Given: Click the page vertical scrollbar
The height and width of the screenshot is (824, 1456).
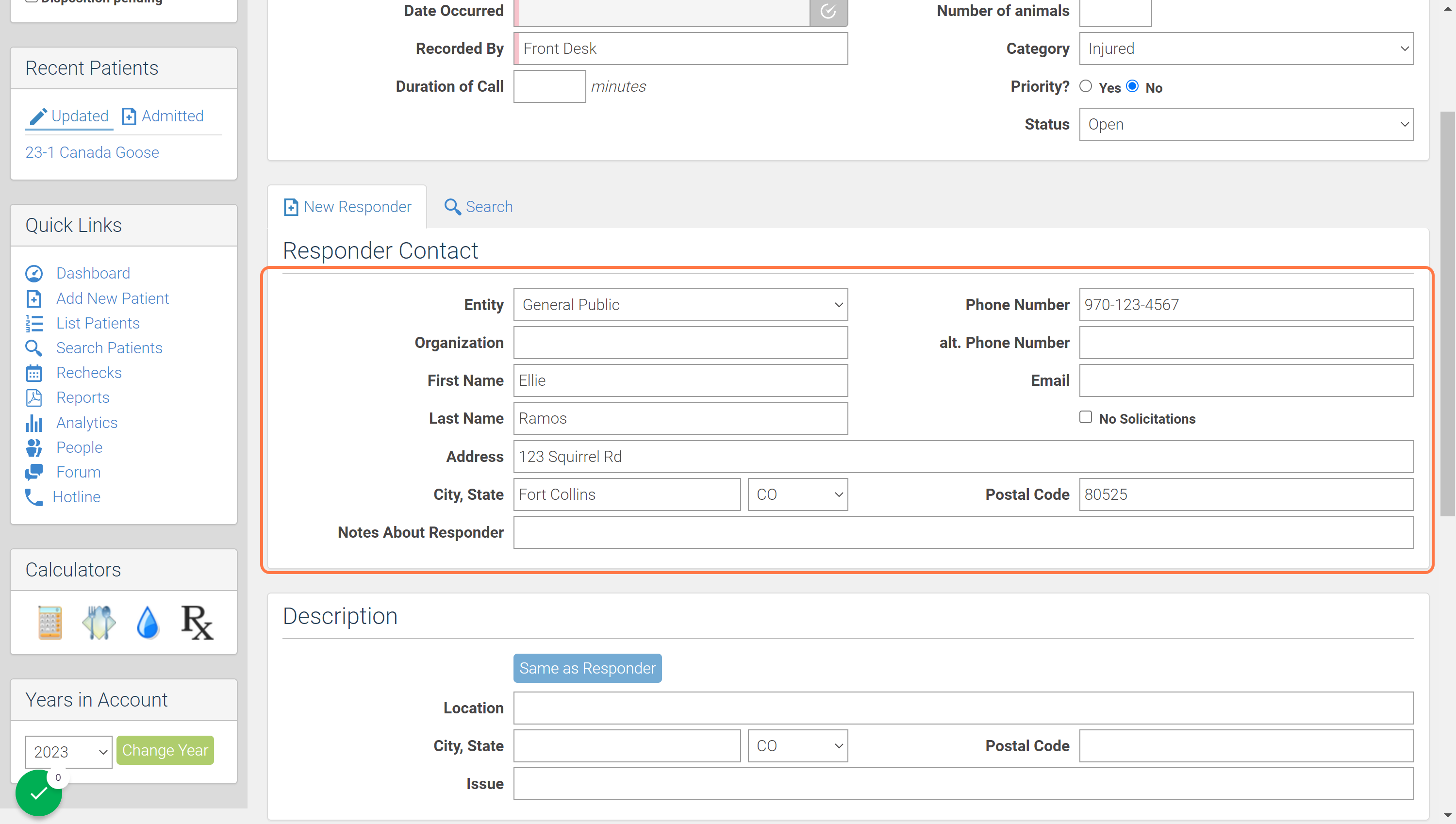Looking at the screenshot, I should [1448, 314].
